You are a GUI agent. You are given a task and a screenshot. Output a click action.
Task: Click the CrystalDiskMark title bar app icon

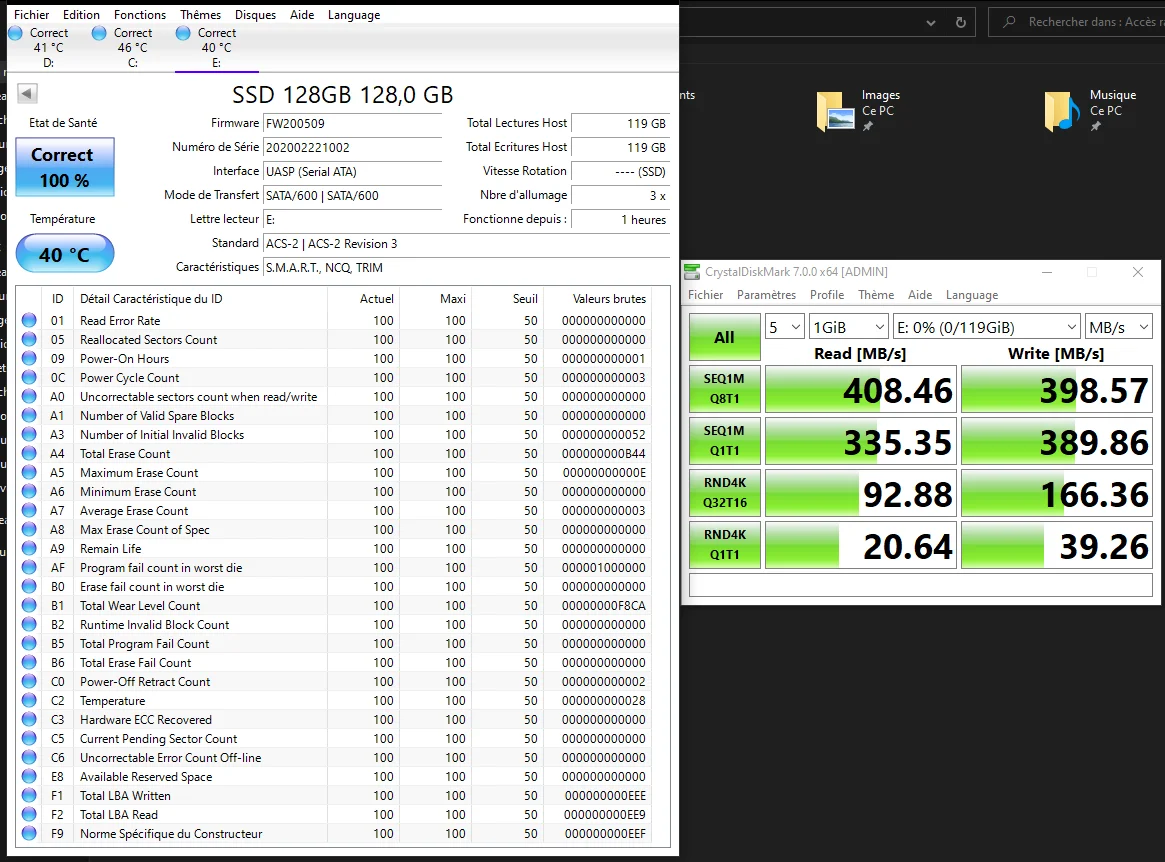click(x=692, y=272)
